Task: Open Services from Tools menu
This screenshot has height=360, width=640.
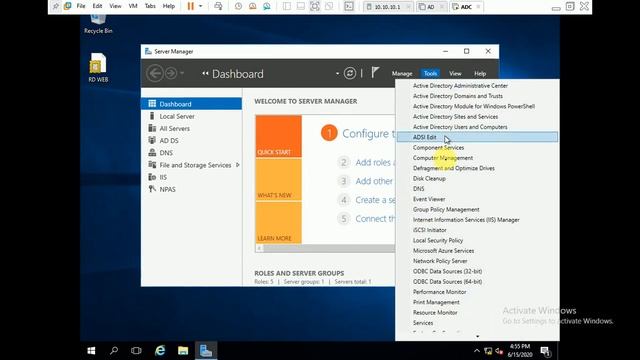Action: (477, 323)
